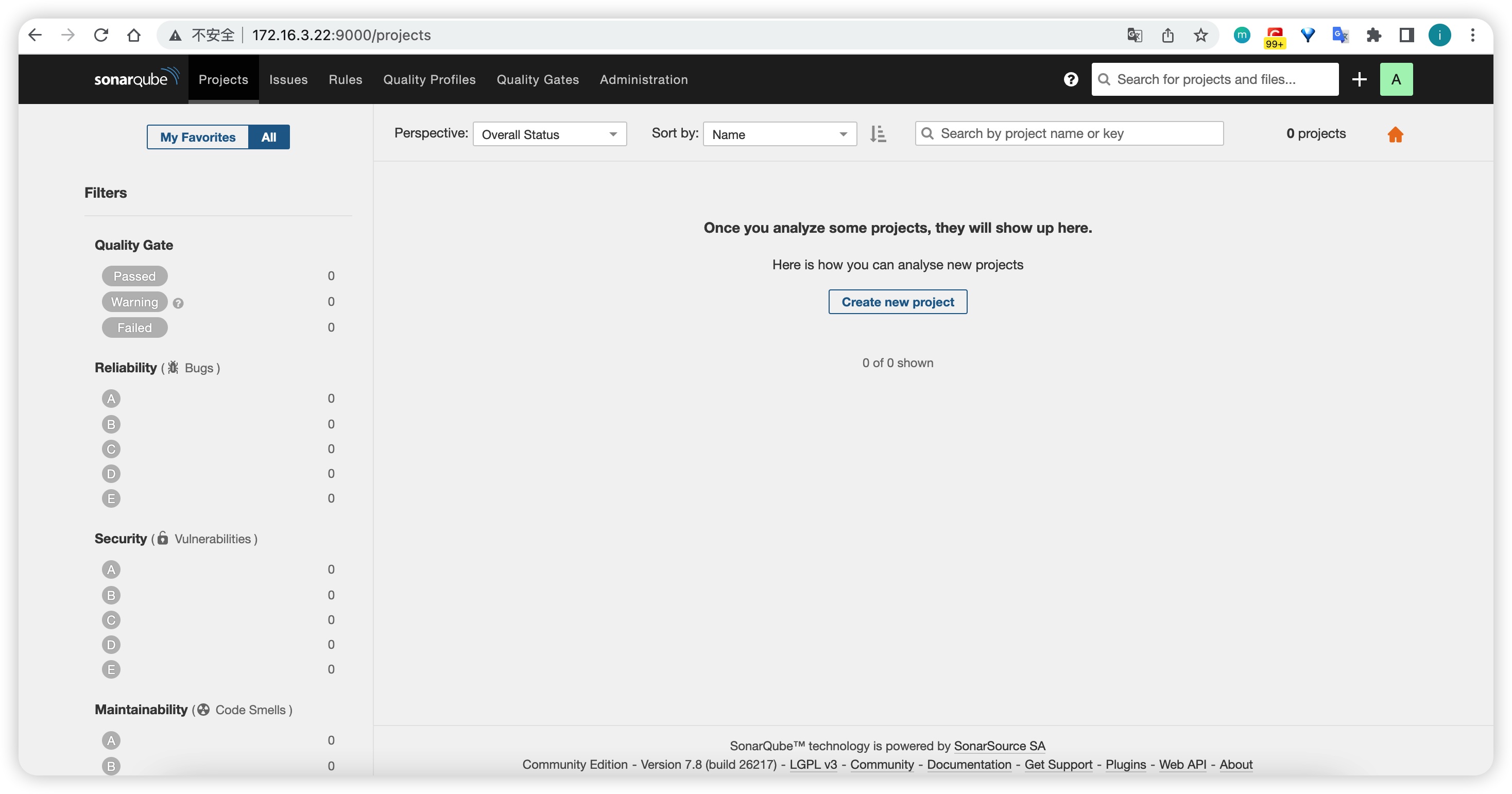Filter Reliability by rating A
This screenshot has height=794, width=1512.
pyautogui.click(x=111, y=399)
